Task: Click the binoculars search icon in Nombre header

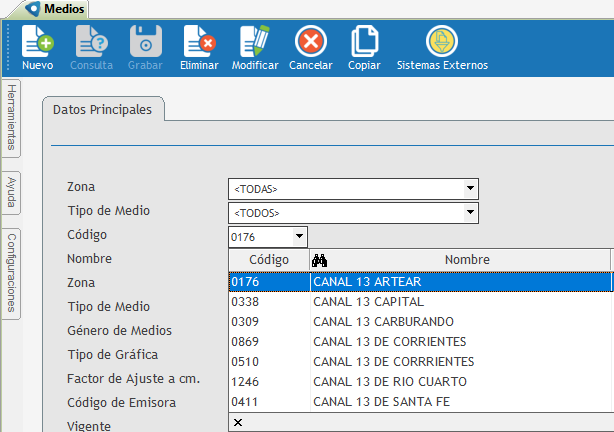Action: [x=320, y=260]
